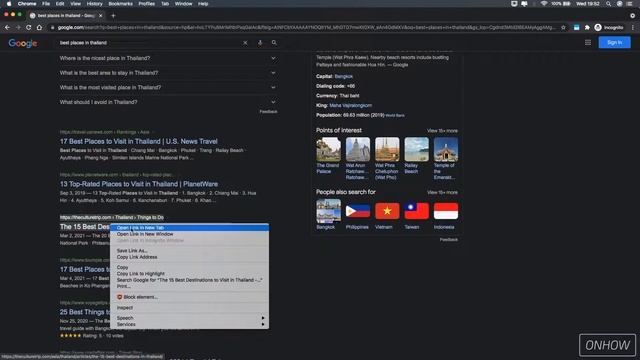
Task: Choose Open Link in New Window
Action: 189,234
